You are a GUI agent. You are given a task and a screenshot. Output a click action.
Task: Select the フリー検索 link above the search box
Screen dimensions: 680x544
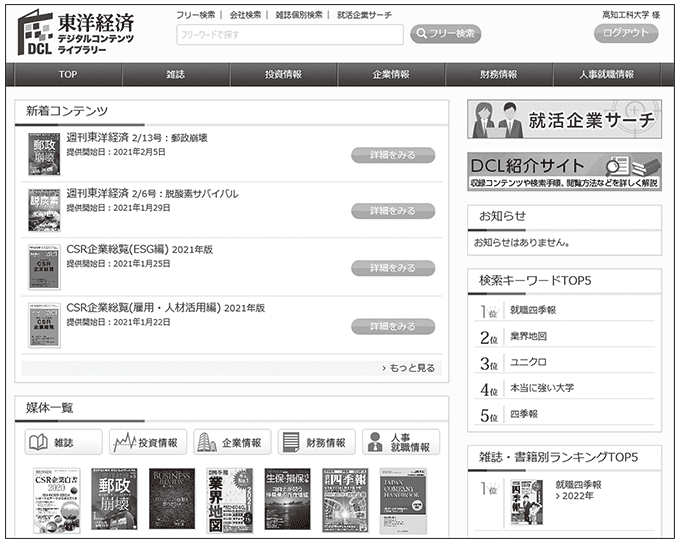tap(196, 15)
